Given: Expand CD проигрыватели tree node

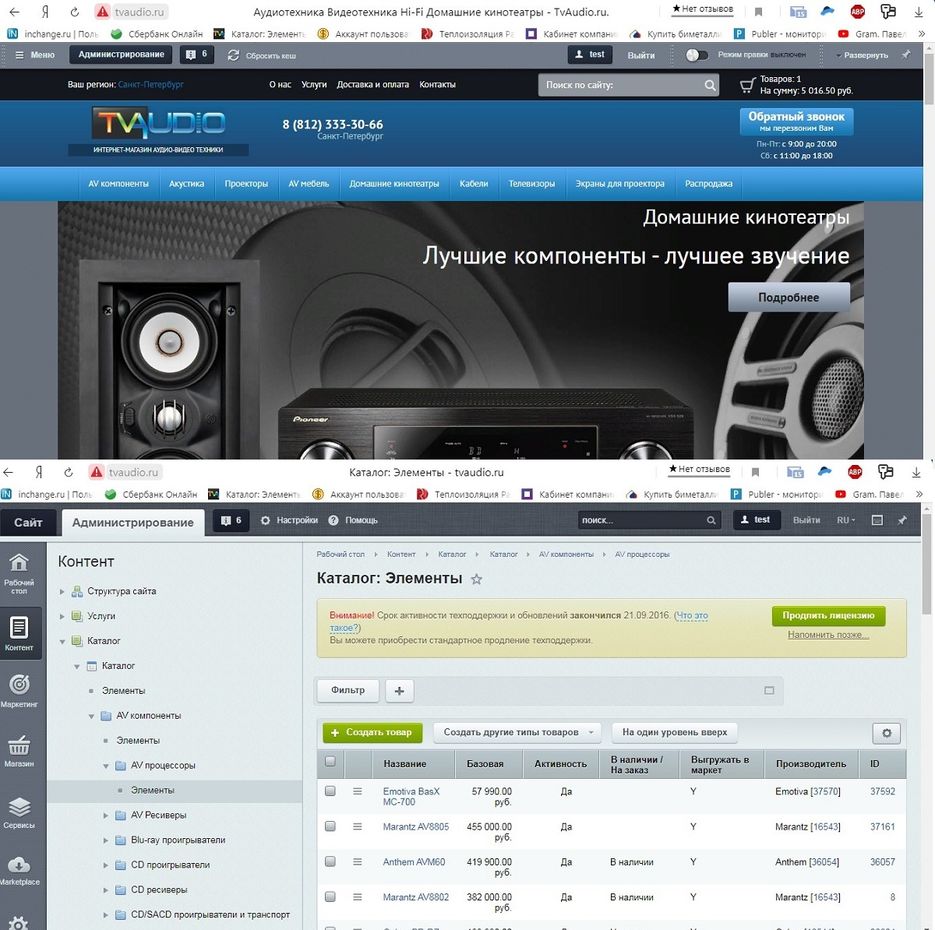Looking at the screenshot, I should tap(106, 865).
